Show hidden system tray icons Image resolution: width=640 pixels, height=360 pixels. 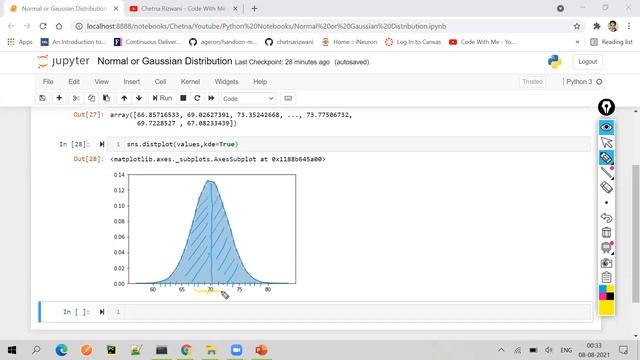(501, 350)
